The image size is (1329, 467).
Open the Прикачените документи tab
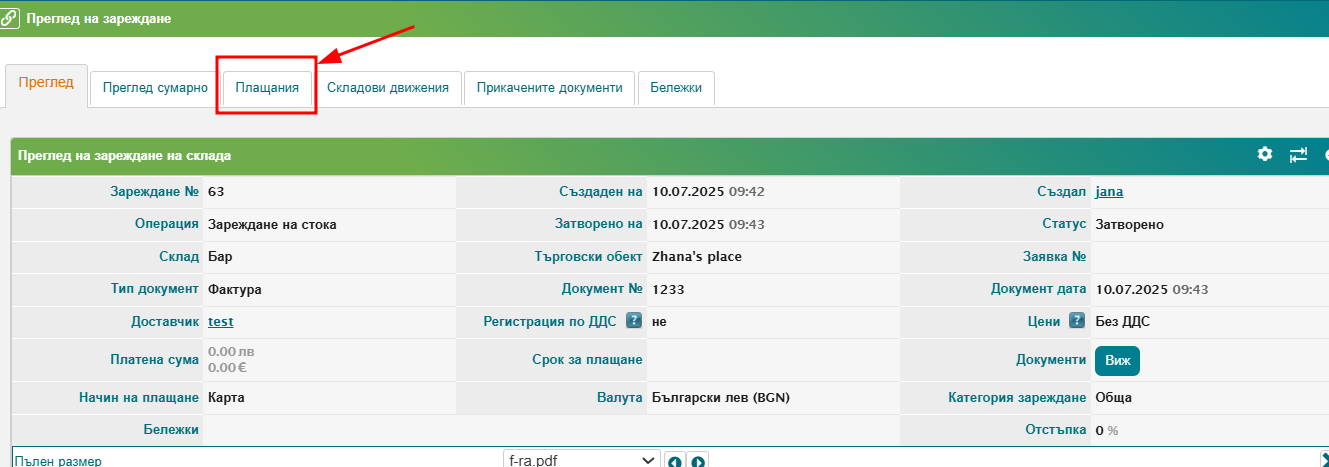(550, 88)
